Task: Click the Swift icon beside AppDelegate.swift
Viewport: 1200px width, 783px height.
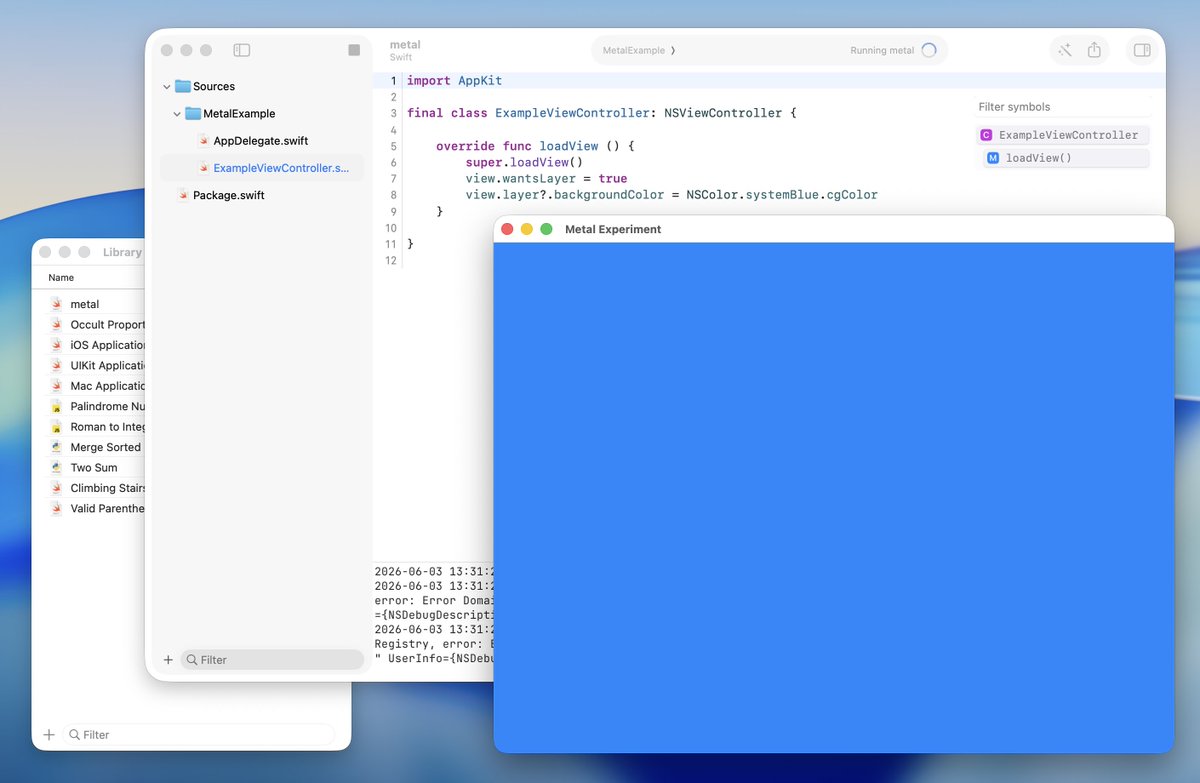Action: (203, 141)
